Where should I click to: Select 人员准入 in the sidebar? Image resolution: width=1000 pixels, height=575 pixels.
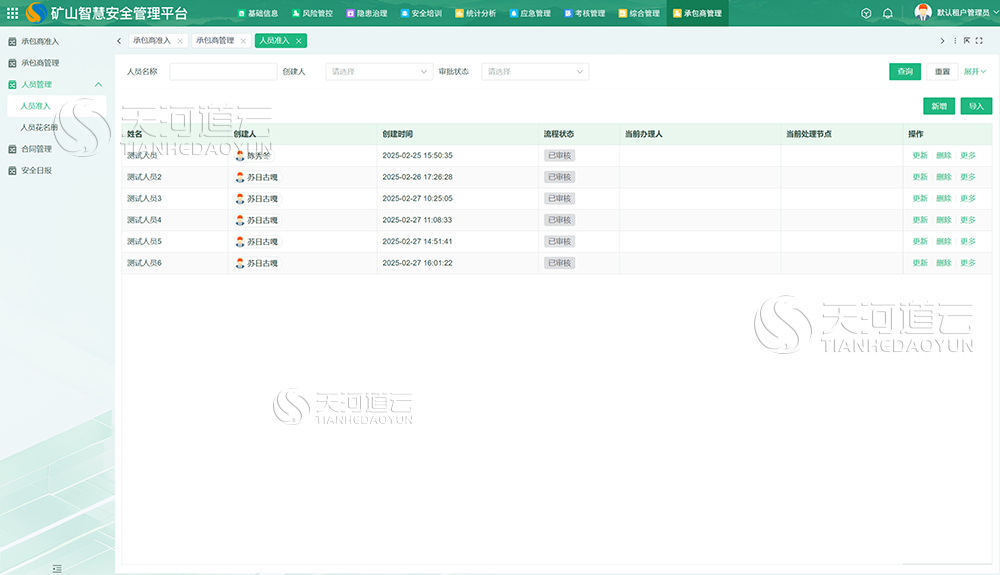35,106
